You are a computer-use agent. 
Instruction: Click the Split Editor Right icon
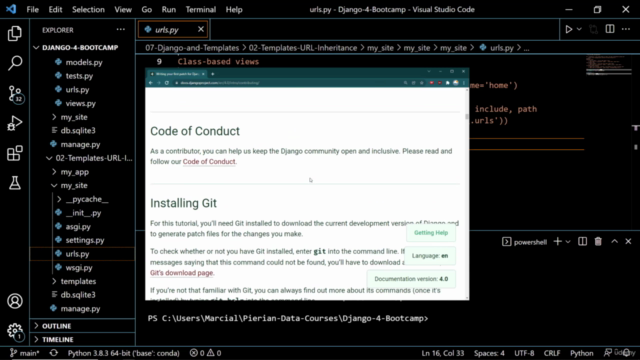coord(610,29)
